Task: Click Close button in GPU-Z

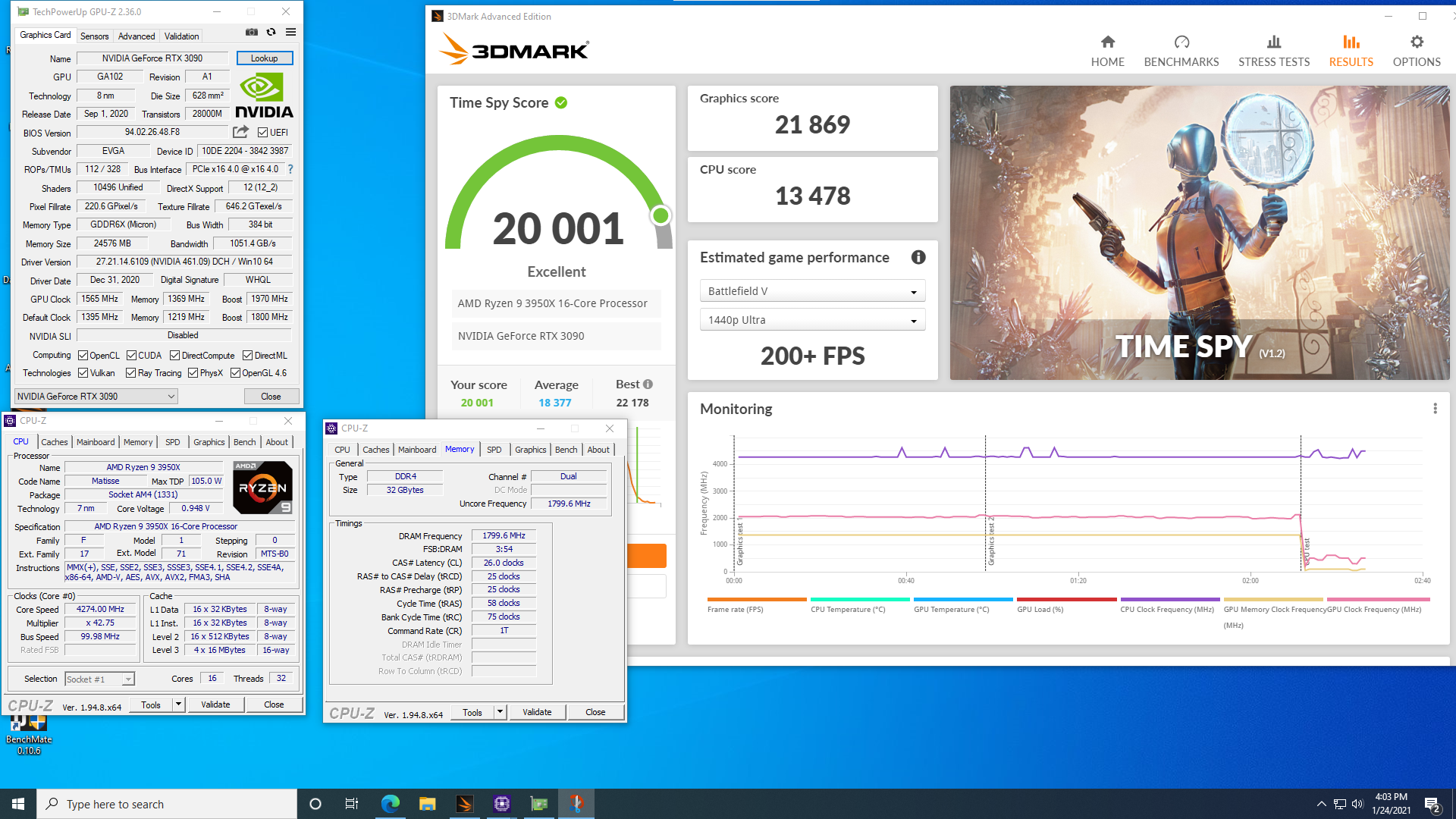Action: [271, 396]
